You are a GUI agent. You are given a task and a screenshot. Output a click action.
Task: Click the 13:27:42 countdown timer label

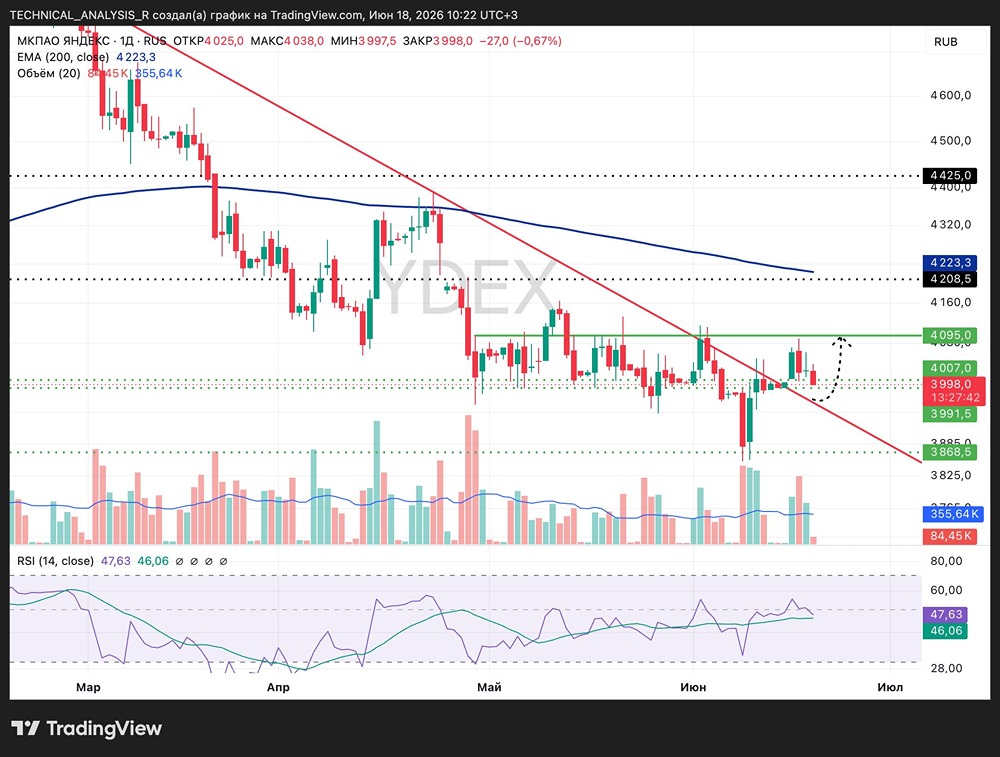[x=955, y=397]
